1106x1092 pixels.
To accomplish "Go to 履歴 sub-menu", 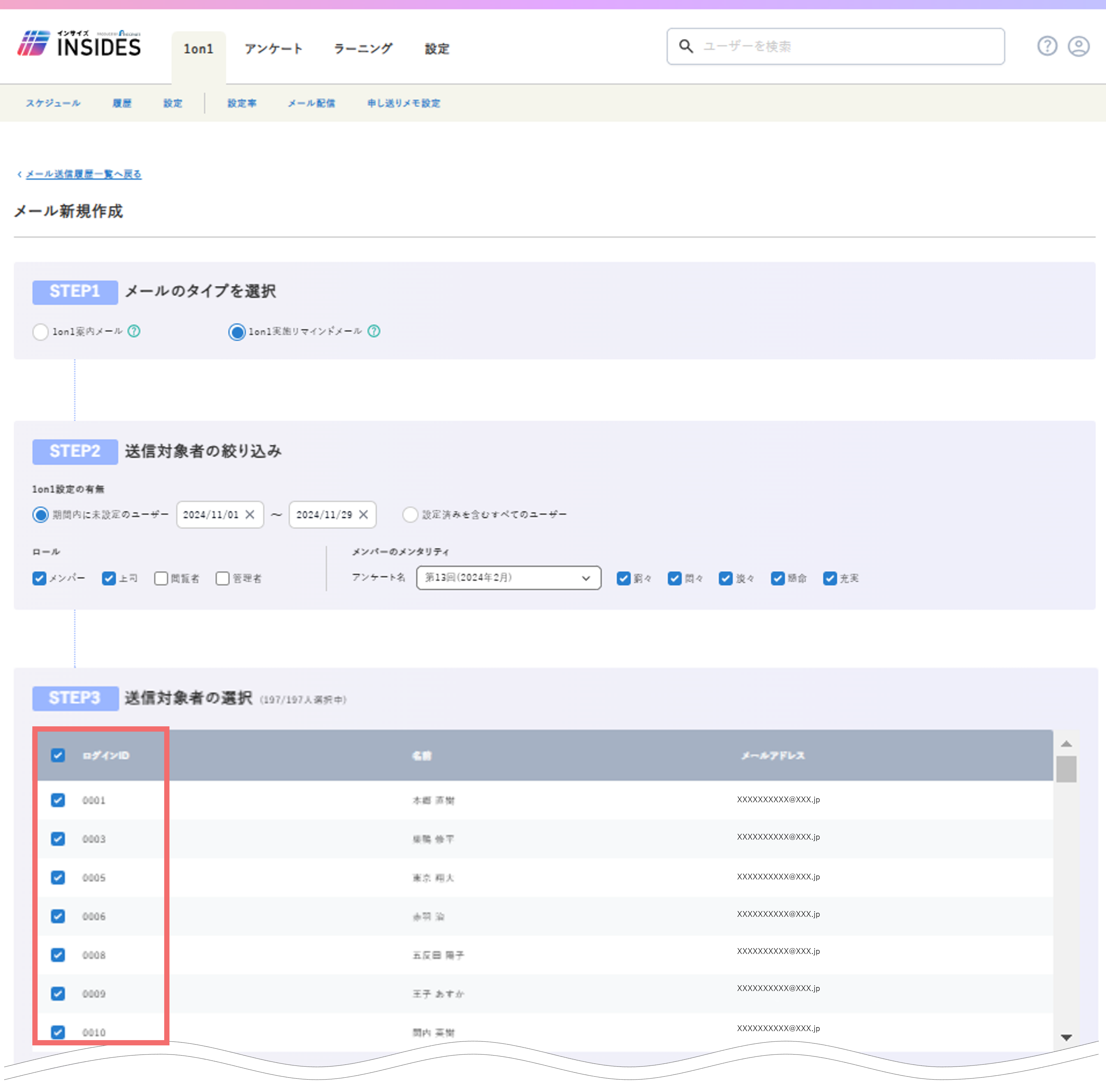I will [x=122, y=103].
